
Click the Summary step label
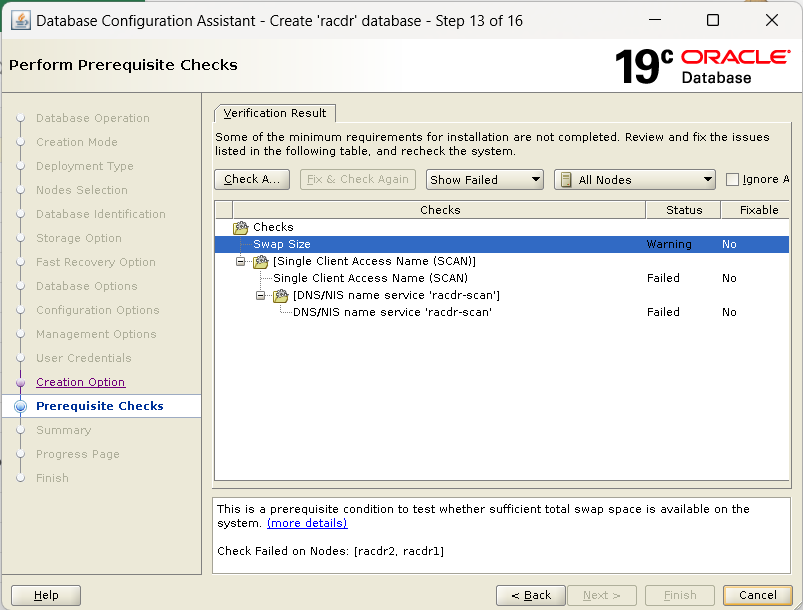(64, 430)
